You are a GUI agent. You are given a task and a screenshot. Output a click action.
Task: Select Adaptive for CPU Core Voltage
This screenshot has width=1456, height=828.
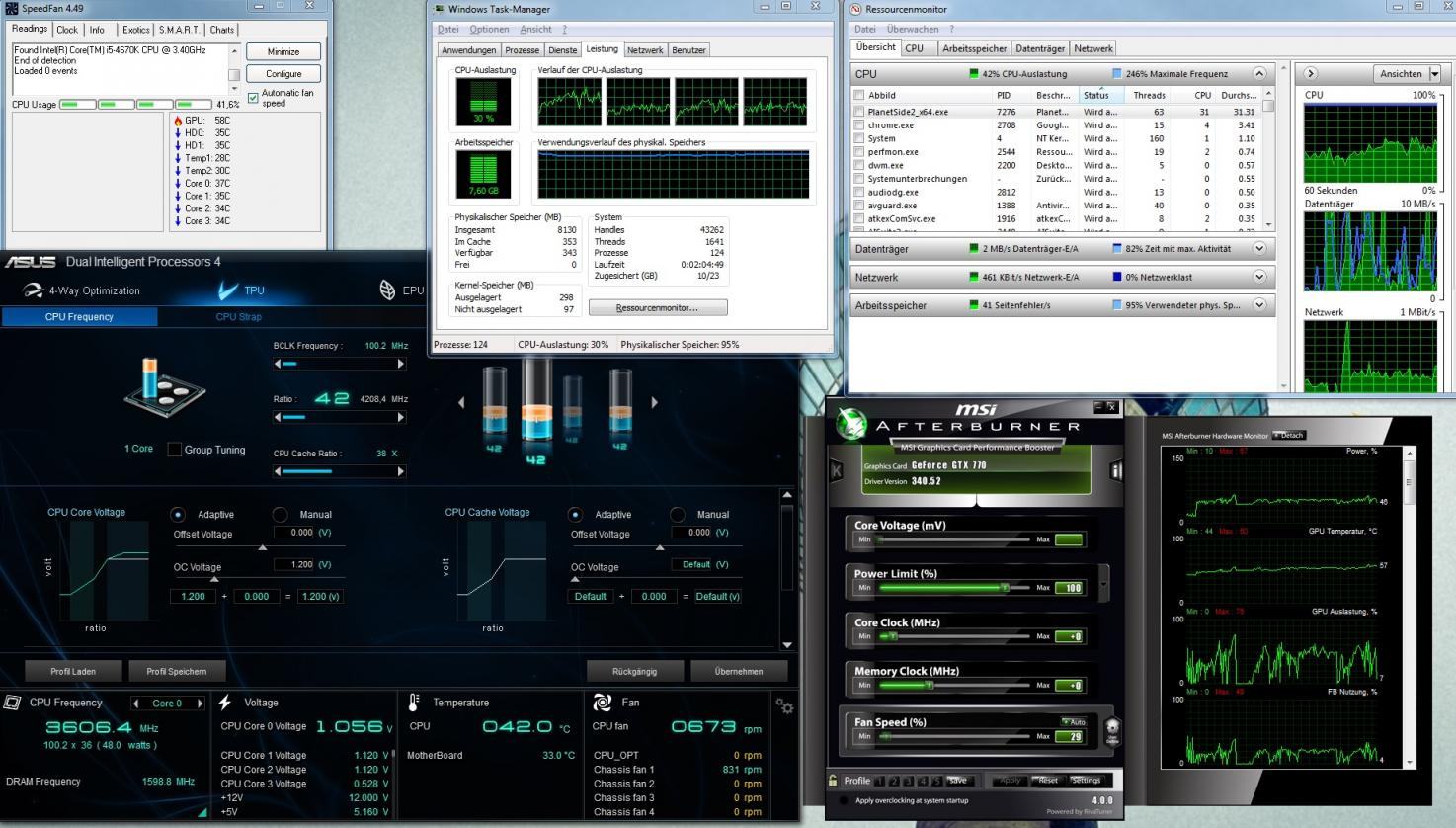coord(178,515)
